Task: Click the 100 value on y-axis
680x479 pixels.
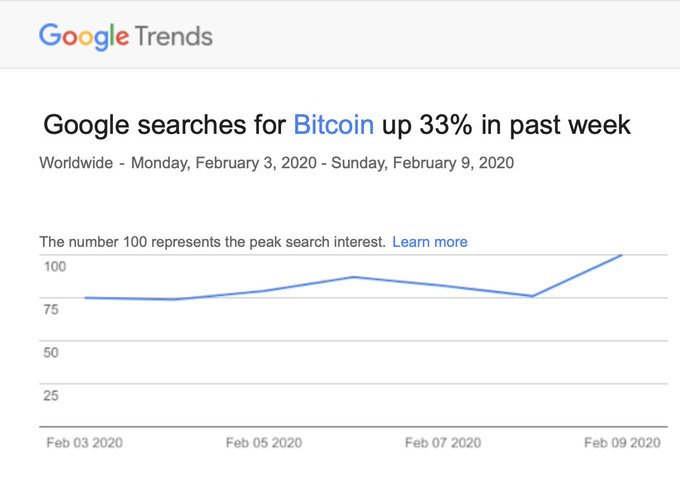Action: click(x=55, y=266)
